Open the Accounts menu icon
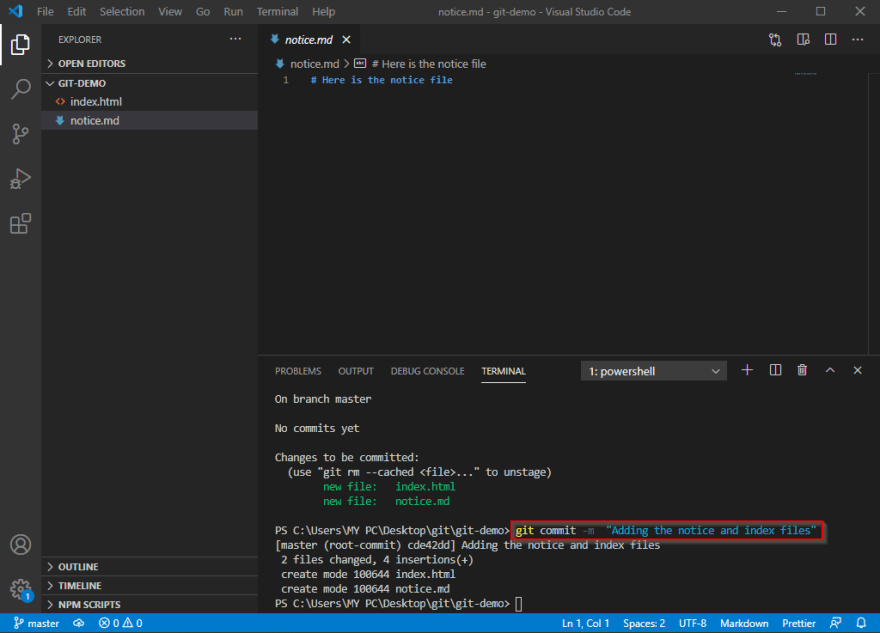 [x=20, y=544]
